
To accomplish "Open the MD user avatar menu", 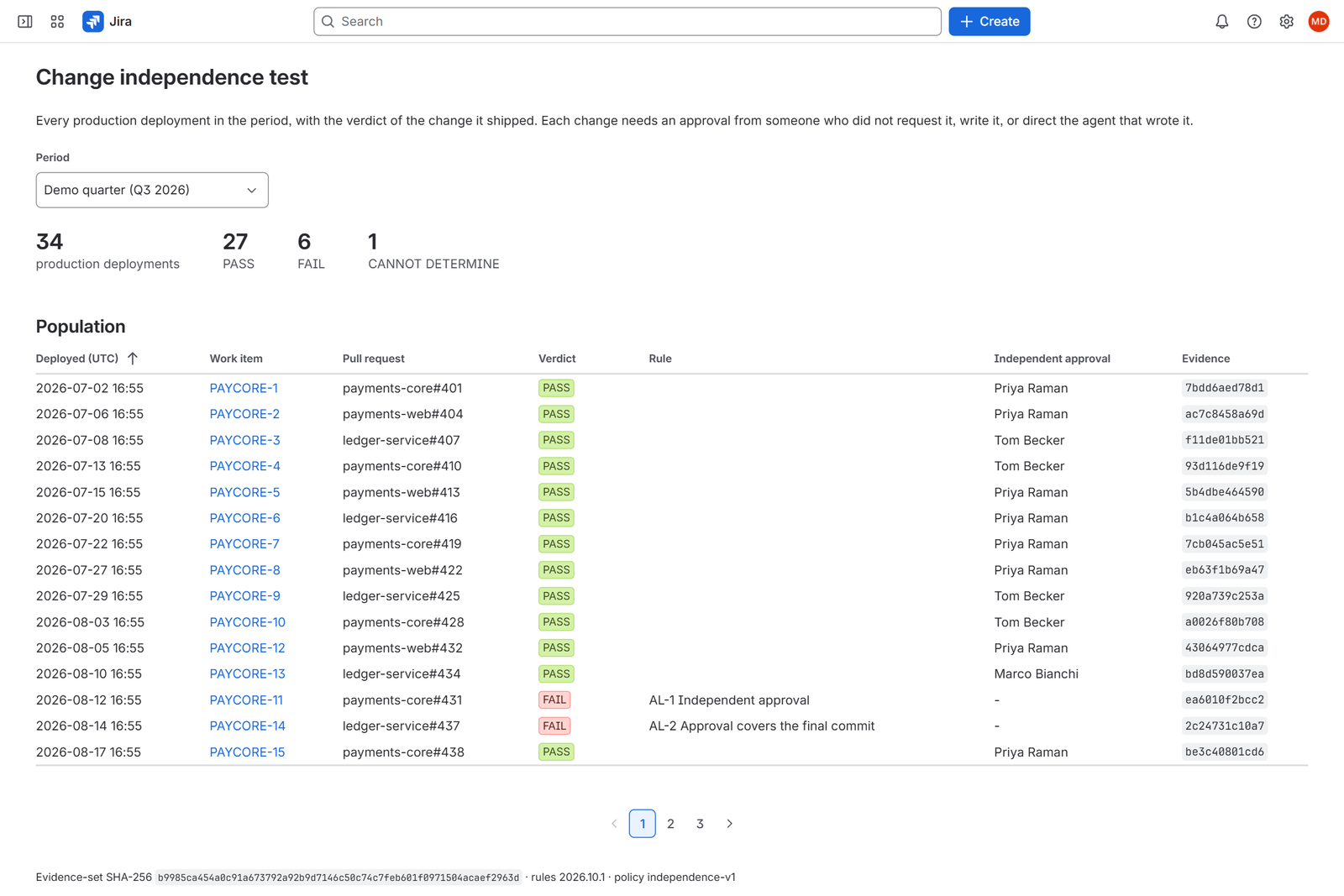I will click(x=1319, y=22).
